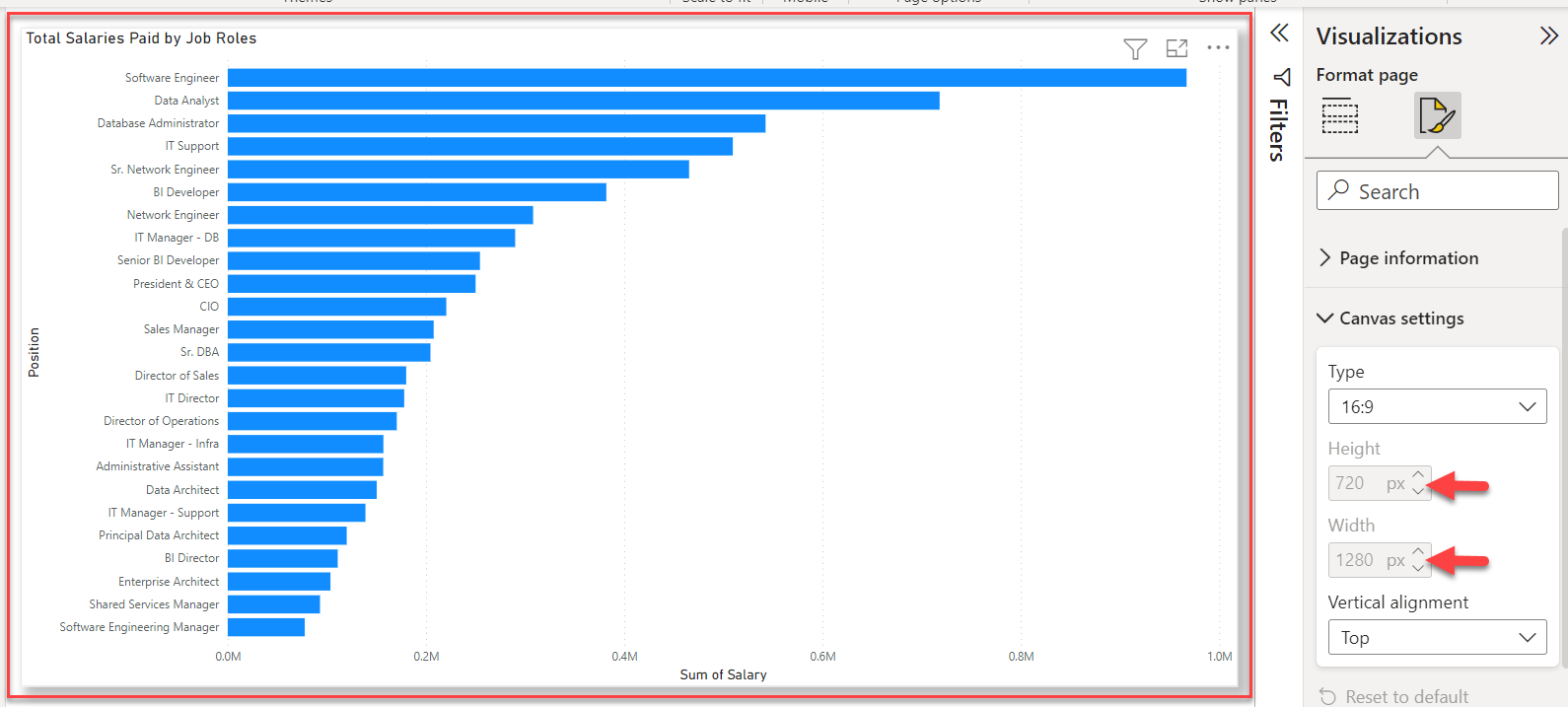
Task: Click the 'Sum of Salary' axis title
Action: pyautogui.click(x=723, y=674)
